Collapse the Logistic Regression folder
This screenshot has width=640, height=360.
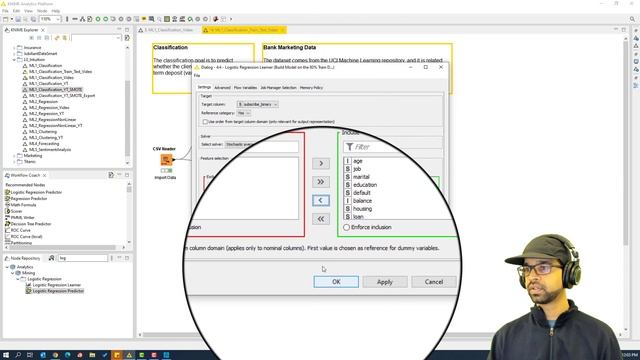(18, 279)
